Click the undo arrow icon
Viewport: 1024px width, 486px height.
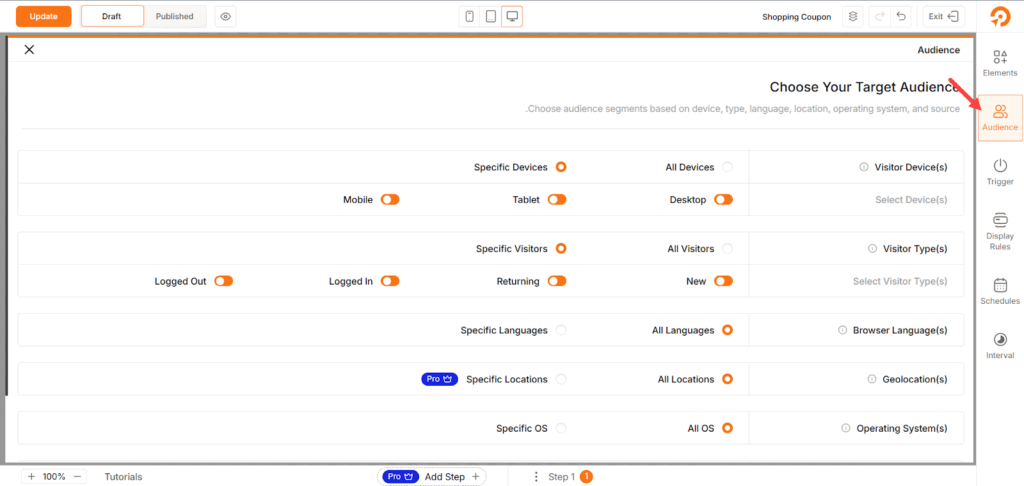click(902, 17)
